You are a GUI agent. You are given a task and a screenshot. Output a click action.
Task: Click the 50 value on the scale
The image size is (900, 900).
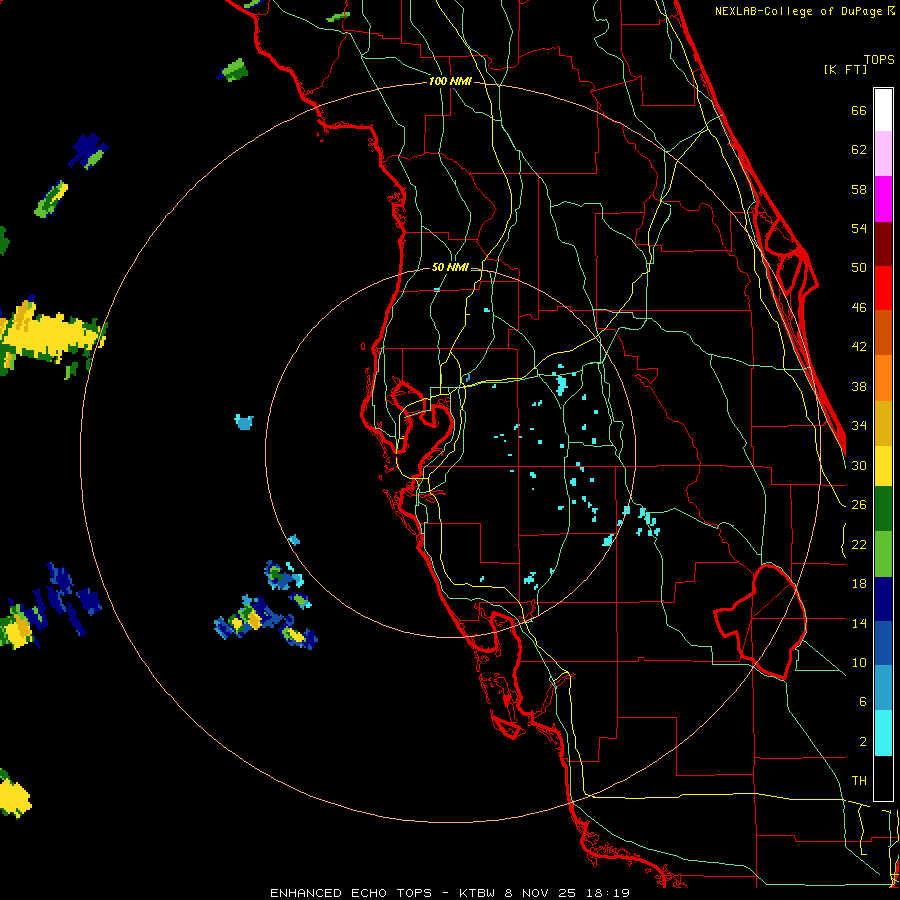[x=859, y=267]
